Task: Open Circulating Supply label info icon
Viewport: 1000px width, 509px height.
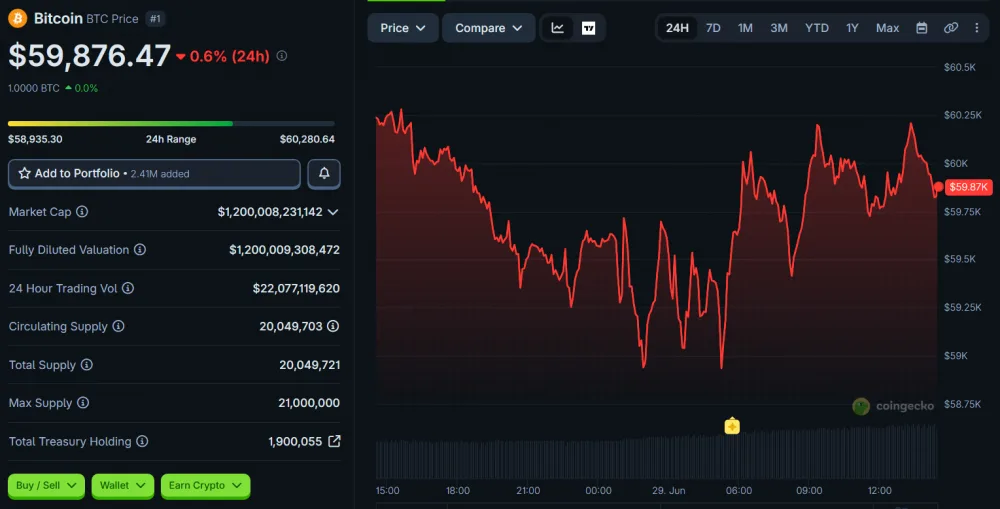Action: point(119,327)
